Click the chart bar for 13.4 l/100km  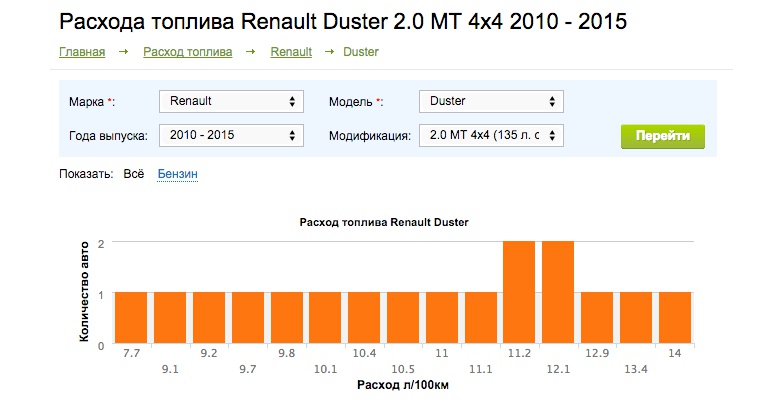pos(636,318)
